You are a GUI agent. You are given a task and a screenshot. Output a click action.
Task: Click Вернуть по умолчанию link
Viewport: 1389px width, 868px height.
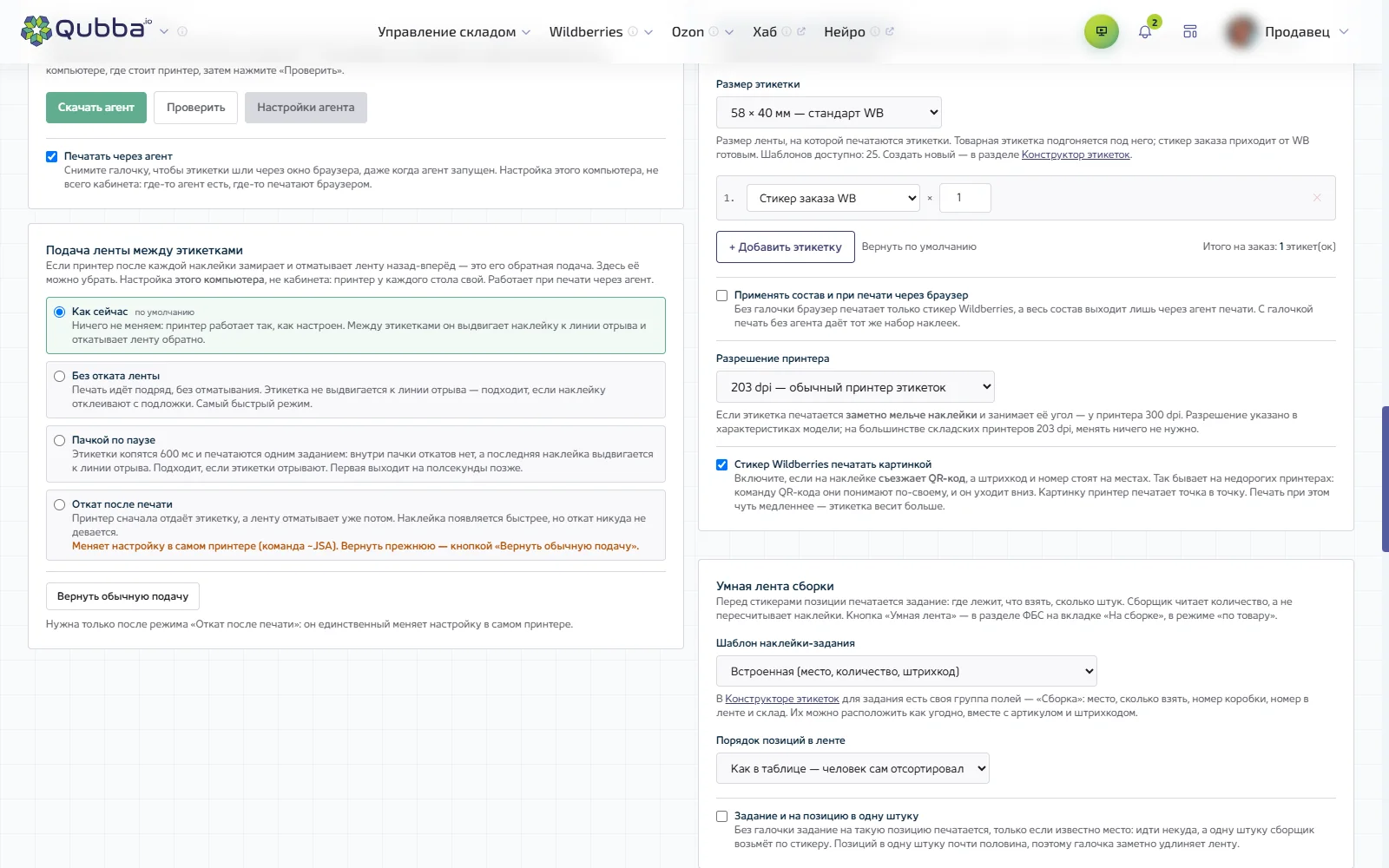coord(919,247)
